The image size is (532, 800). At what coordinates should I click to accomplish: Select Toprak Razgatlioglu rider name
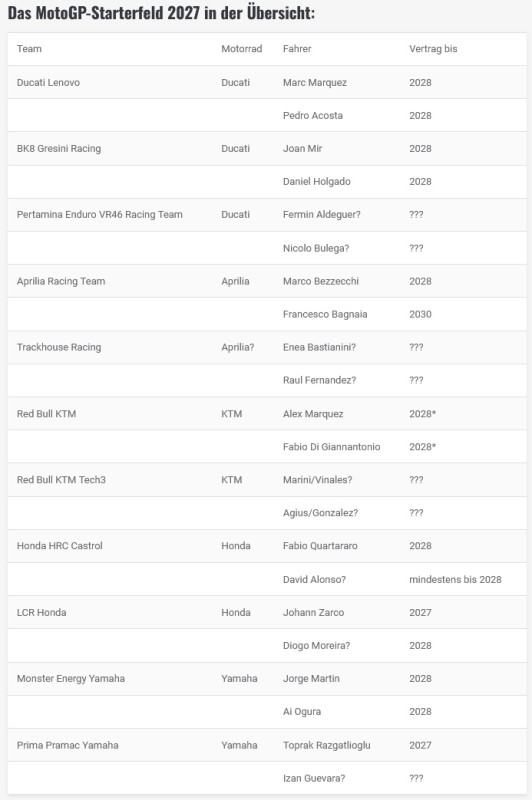[326, 745]
